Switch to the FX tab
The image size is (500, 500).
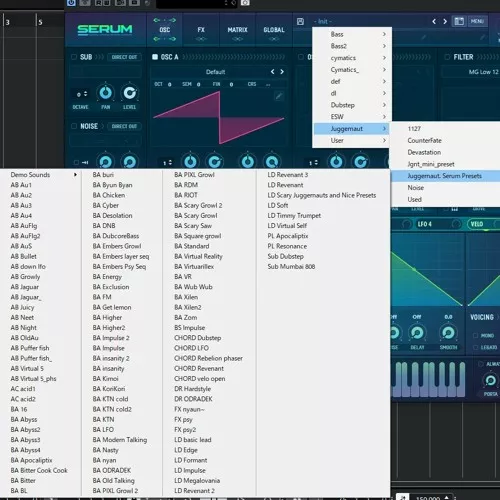[x=201, y=30]
